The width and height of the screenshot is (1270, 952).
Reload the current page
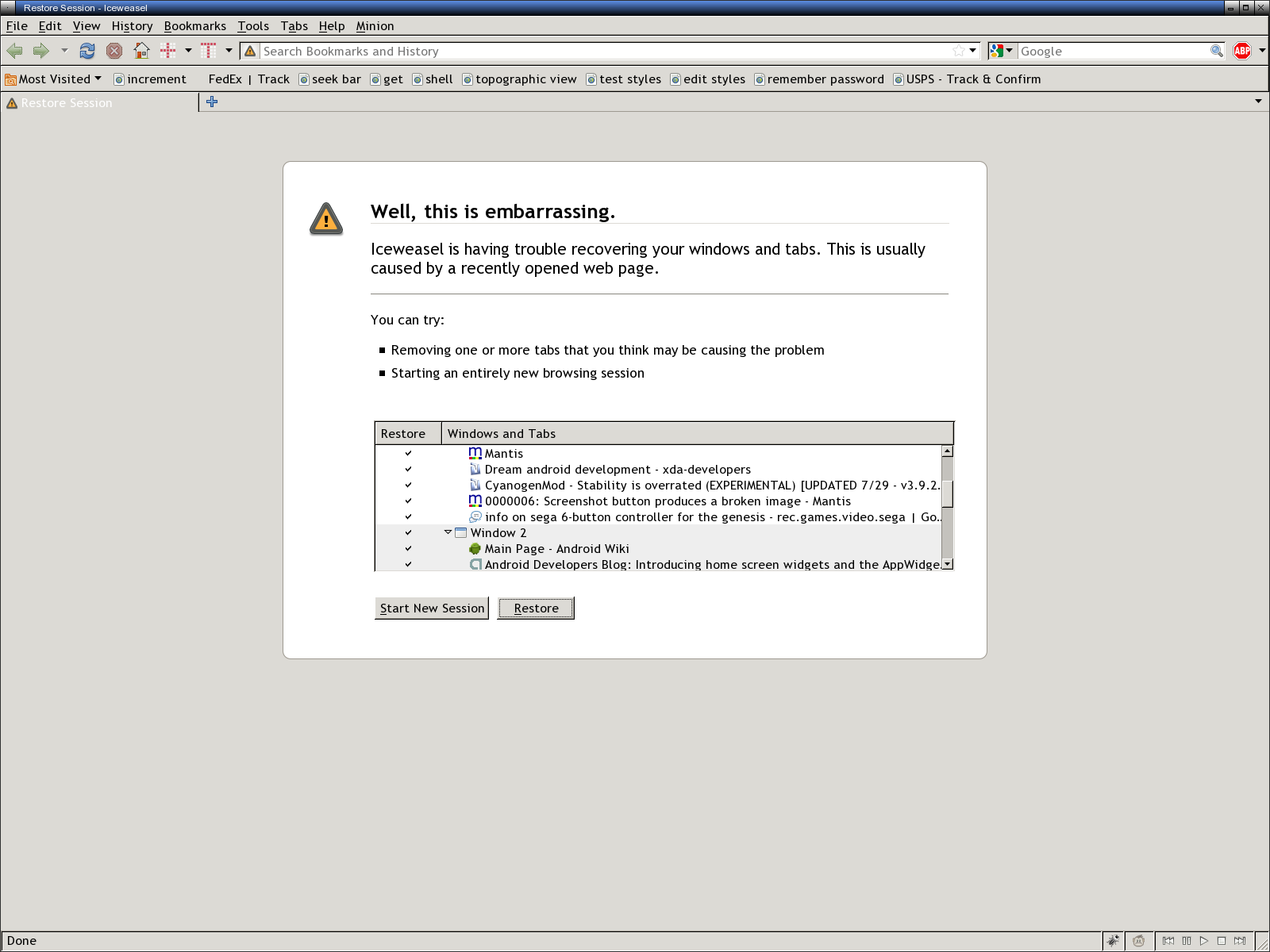point(87,51)
